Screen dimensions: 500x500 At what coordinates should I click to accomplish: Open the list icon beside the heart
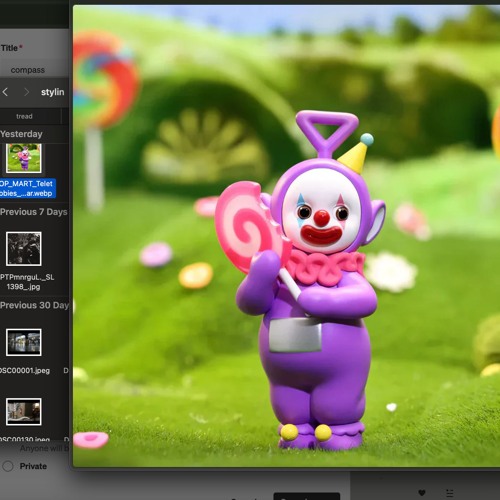pos(450,493)
